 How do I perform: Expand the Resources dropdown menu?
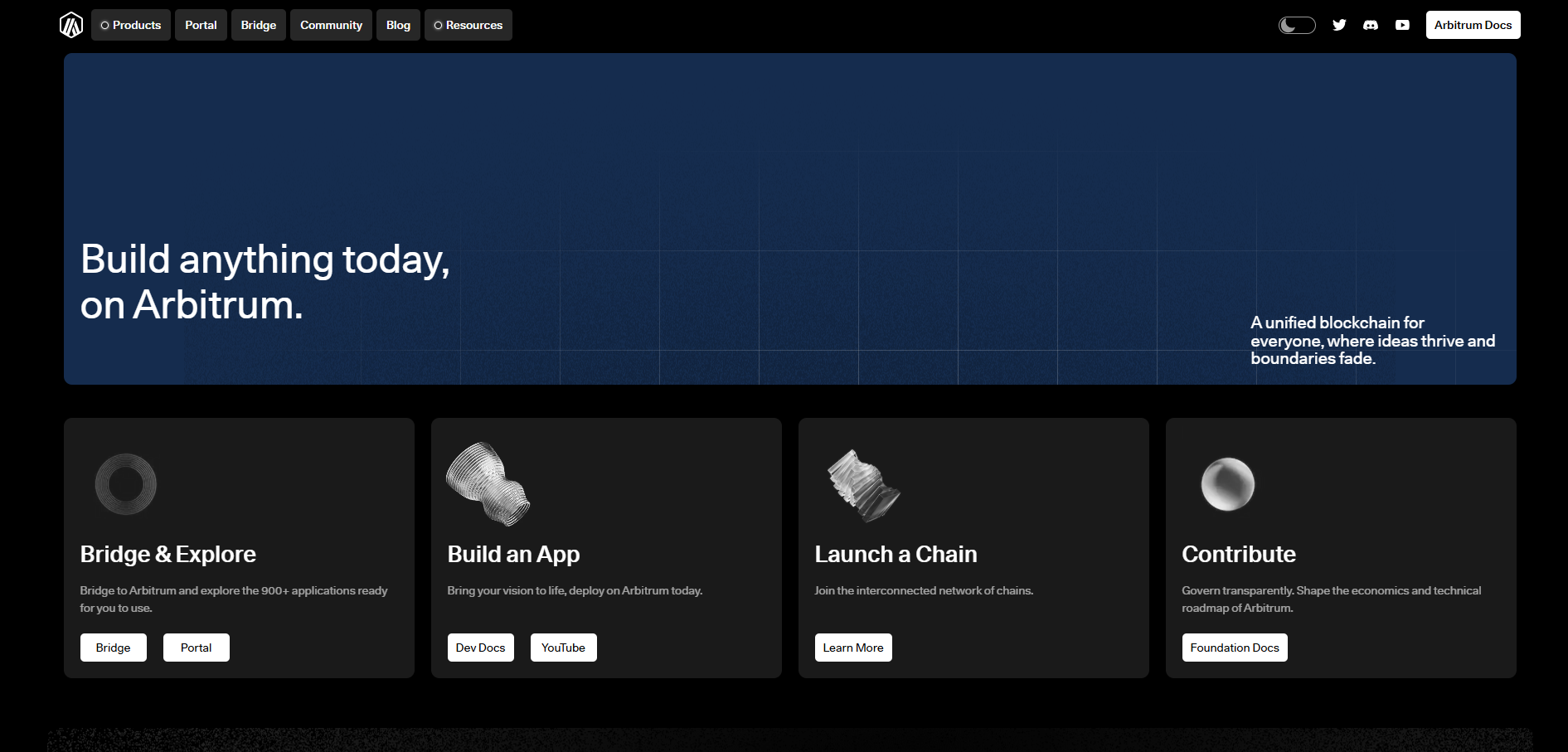click(x=468, y=25)
